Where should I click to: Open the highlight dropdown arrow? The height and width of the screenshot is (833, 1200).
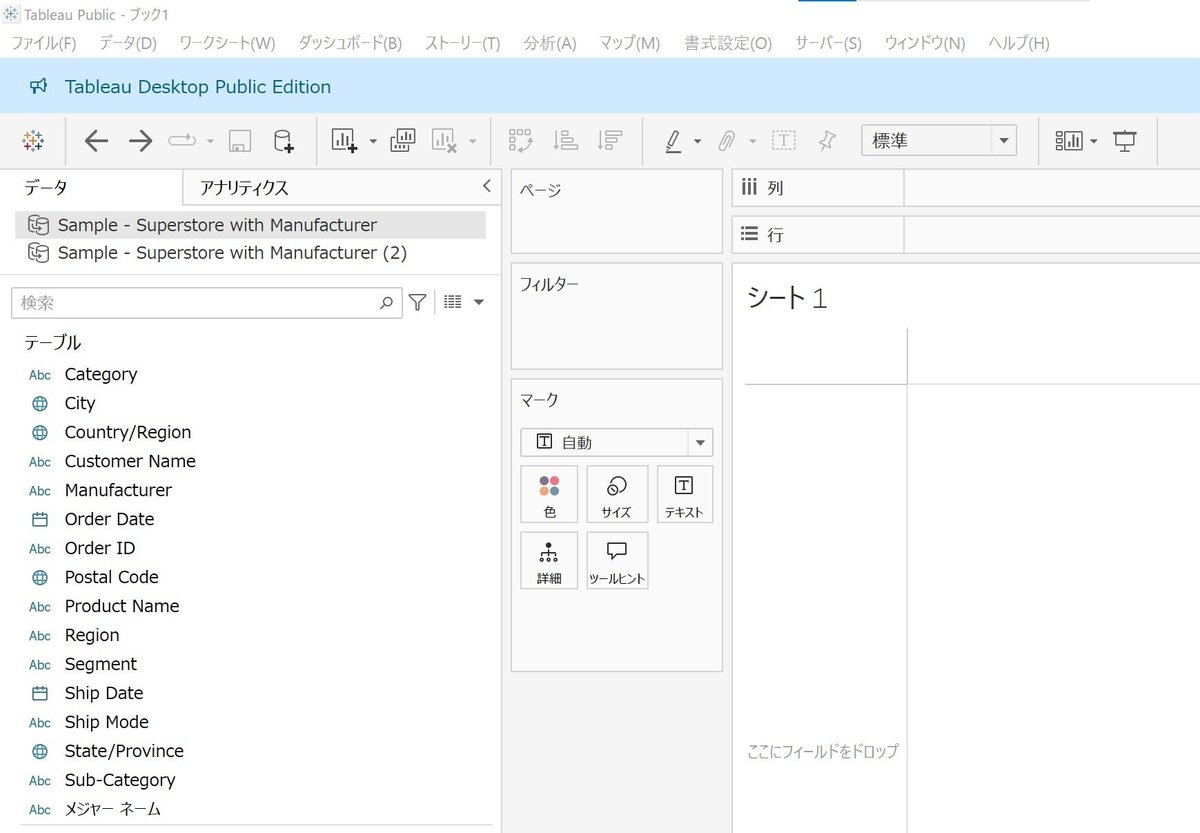[x=697, y=141]
